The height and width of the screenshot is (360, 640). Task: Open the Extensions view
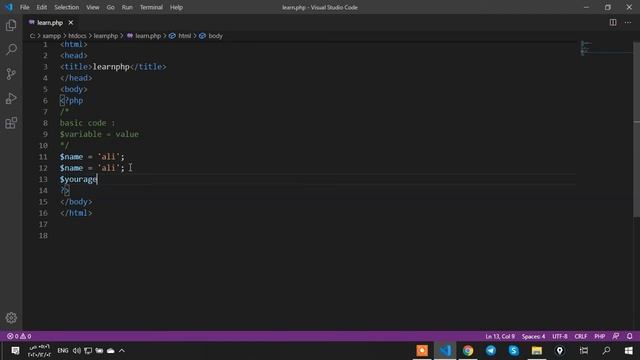pyautogui.click(x=11, y=123)
